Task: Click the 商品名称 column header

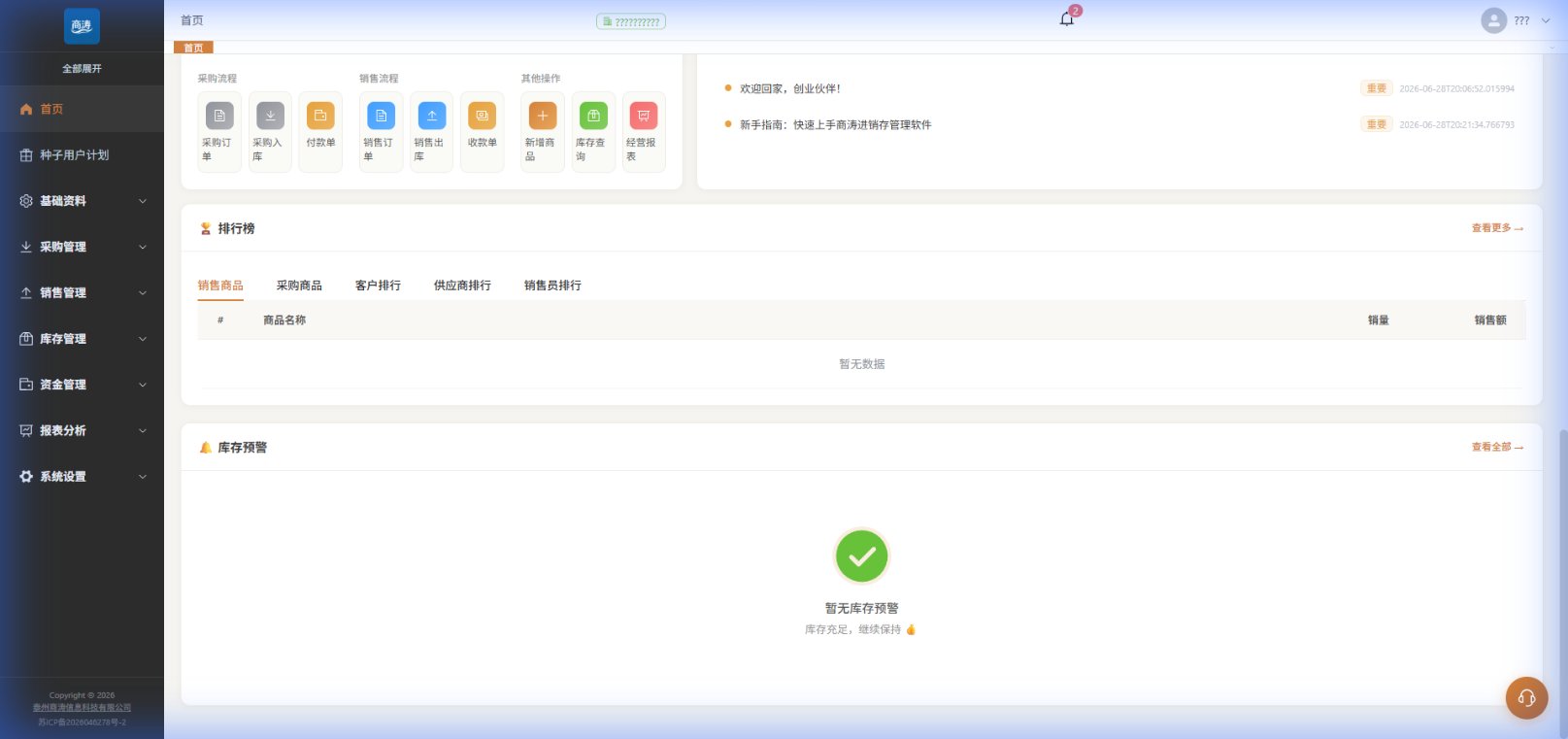Action: (284, 320)
